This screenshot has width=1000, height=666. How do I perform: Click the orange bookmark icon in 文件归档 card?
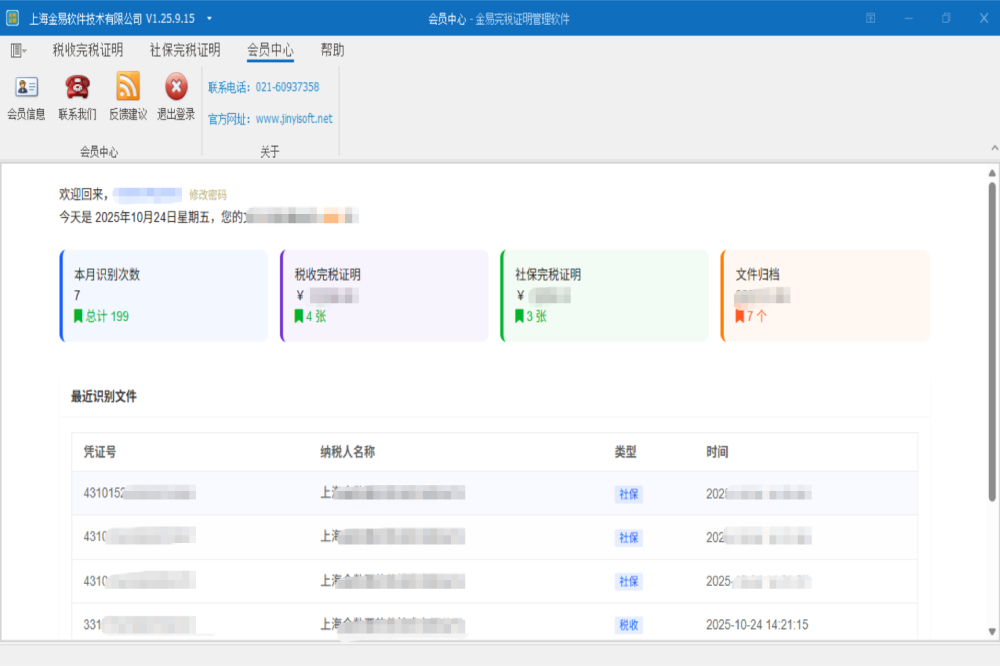[739, 316]
